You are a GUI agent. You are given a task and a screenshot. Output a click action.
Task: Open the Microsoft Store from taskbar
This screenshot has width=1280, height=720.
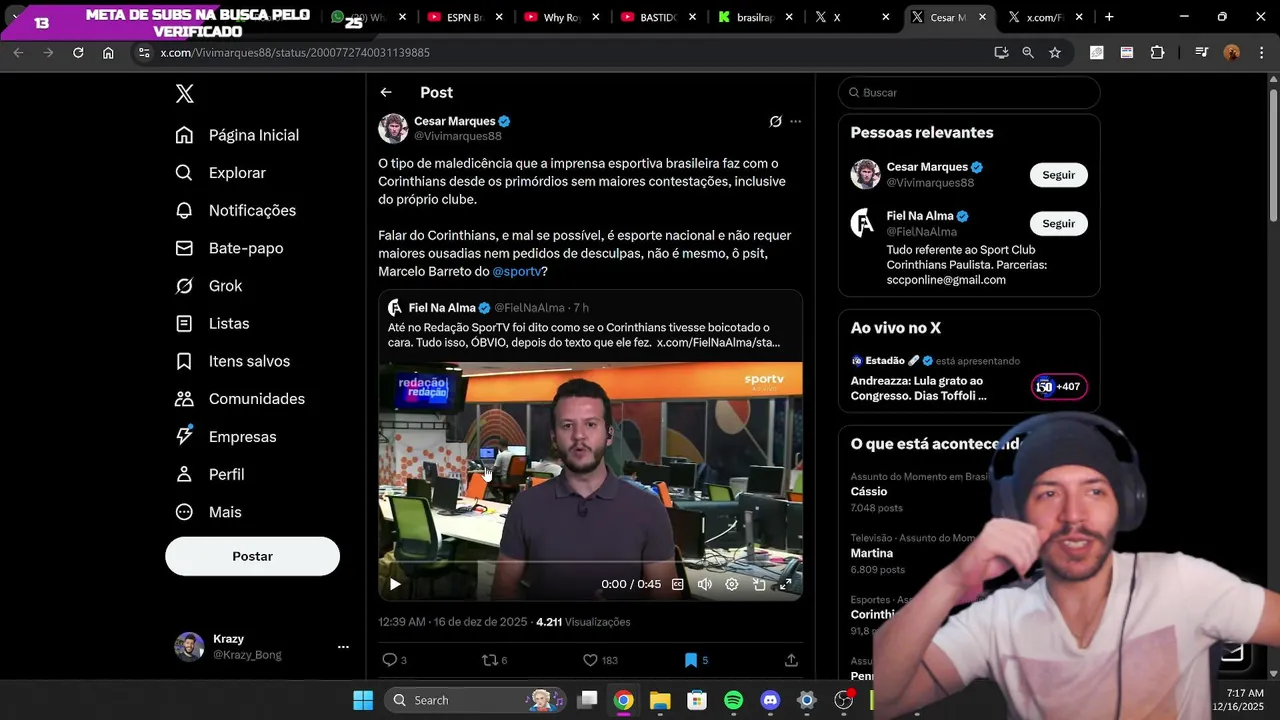(x=697, y=700)
